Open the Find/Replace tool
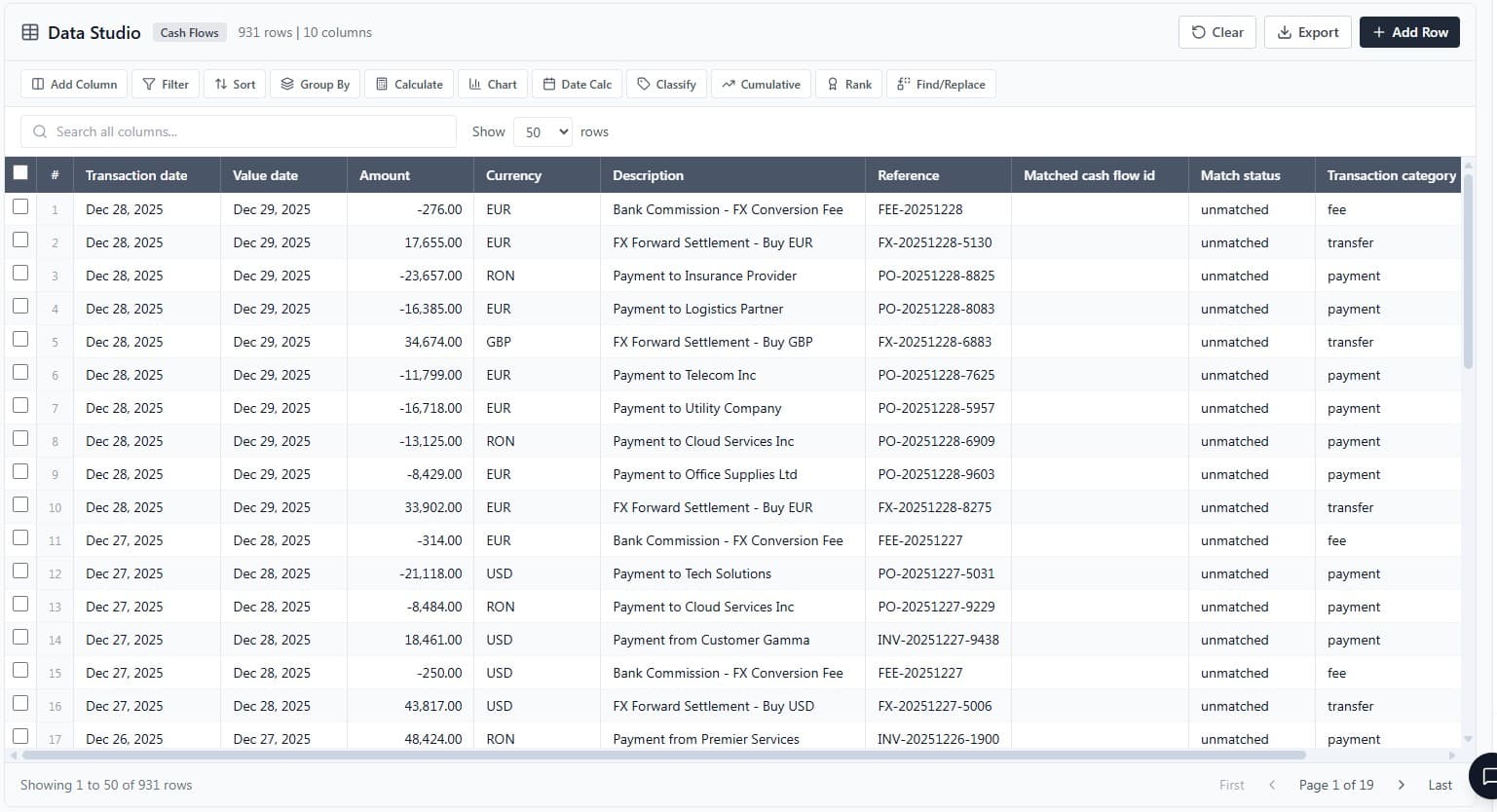The height and width of the screenshot is (812, 1497). pyautogui.click(x=940, y=84)
